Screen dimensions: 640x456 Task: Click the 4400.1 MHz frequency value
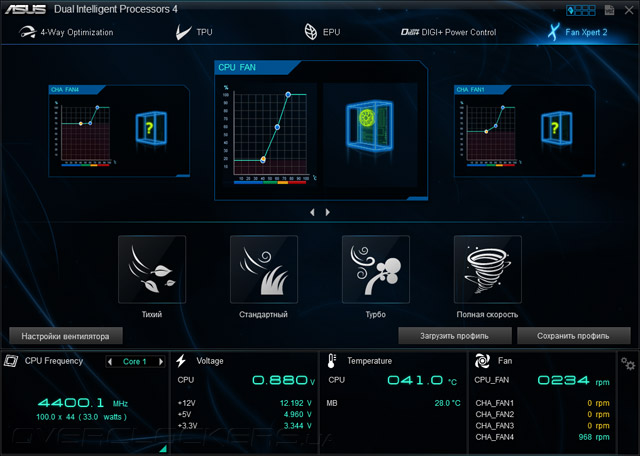[83, 403]
